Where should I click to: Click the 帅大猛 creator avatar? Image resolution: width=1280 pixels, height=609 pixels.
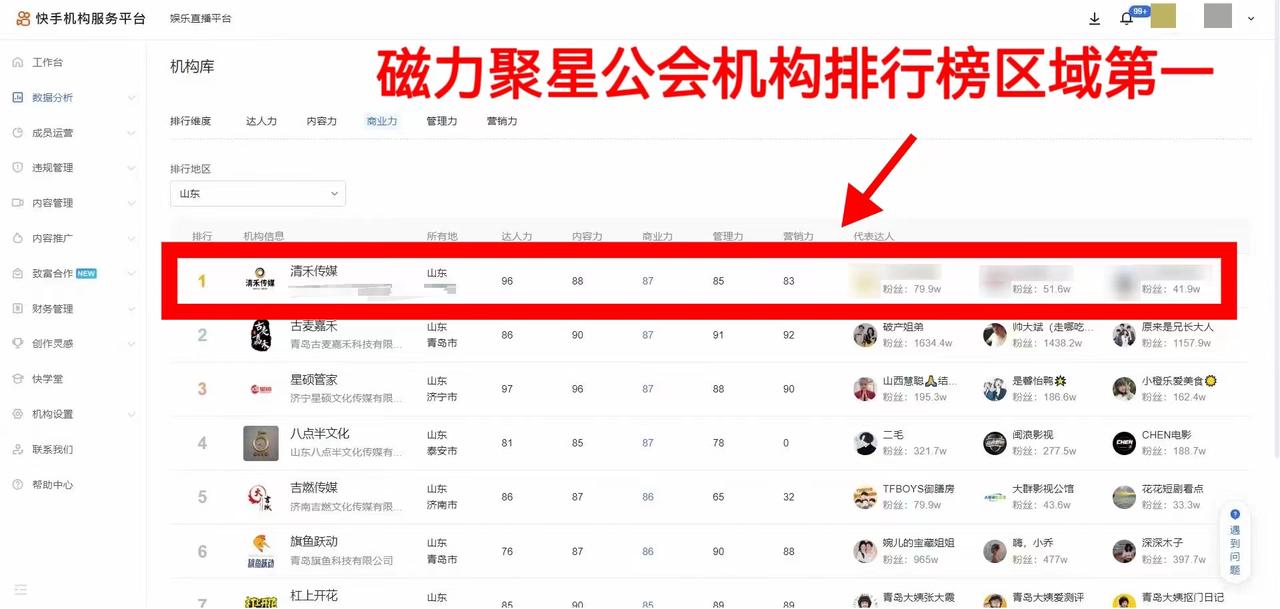coord(994,335)
